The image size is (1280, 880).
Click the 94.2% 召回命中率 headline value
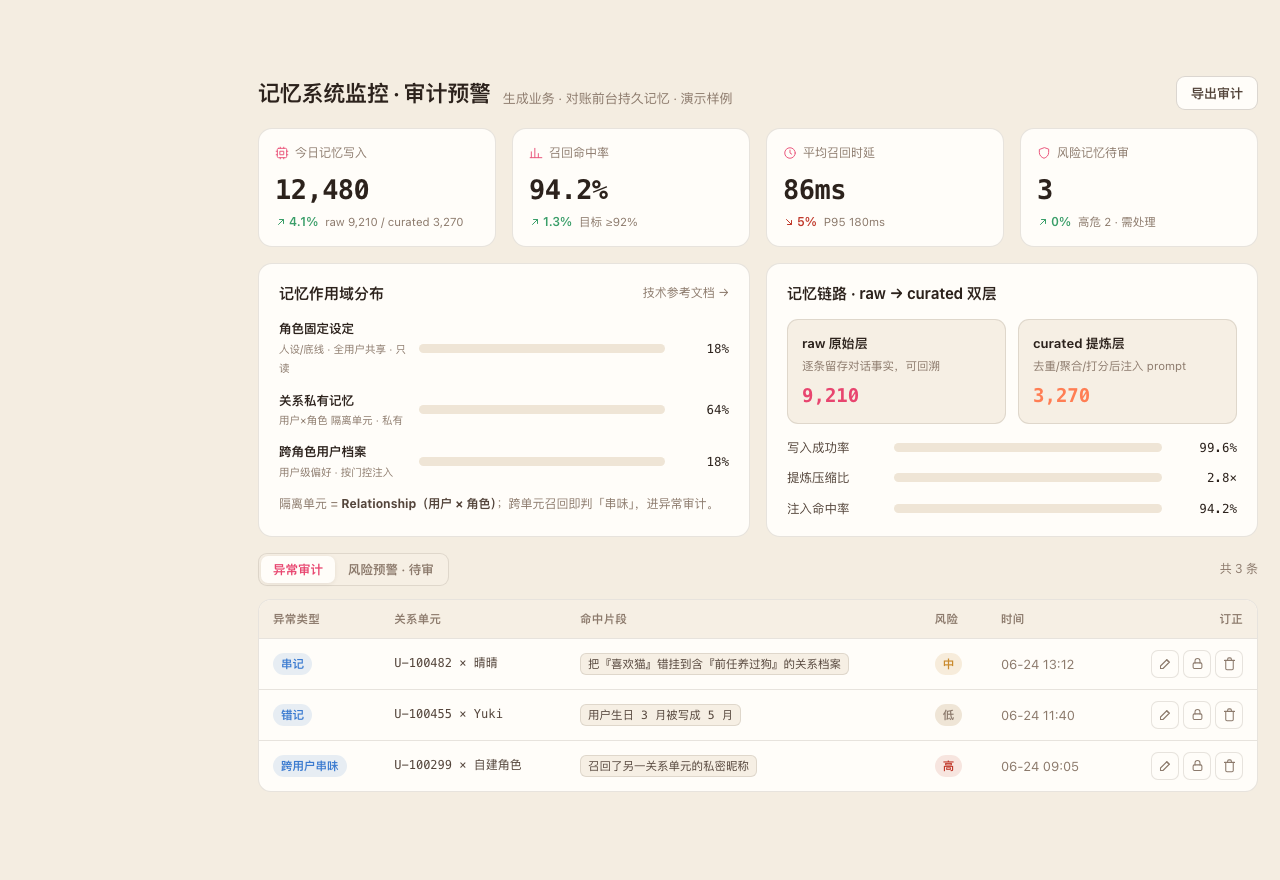568,190
